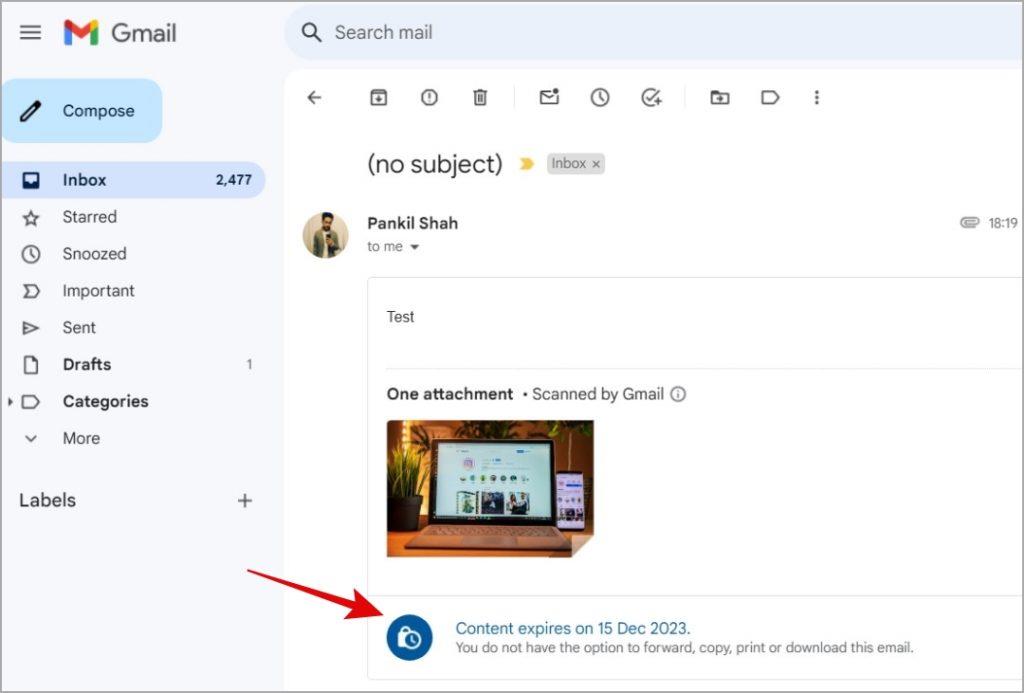The height and width of the screenshot is (693, 1024).
Task: Mark the email as unread
Action: pos(549,97)
